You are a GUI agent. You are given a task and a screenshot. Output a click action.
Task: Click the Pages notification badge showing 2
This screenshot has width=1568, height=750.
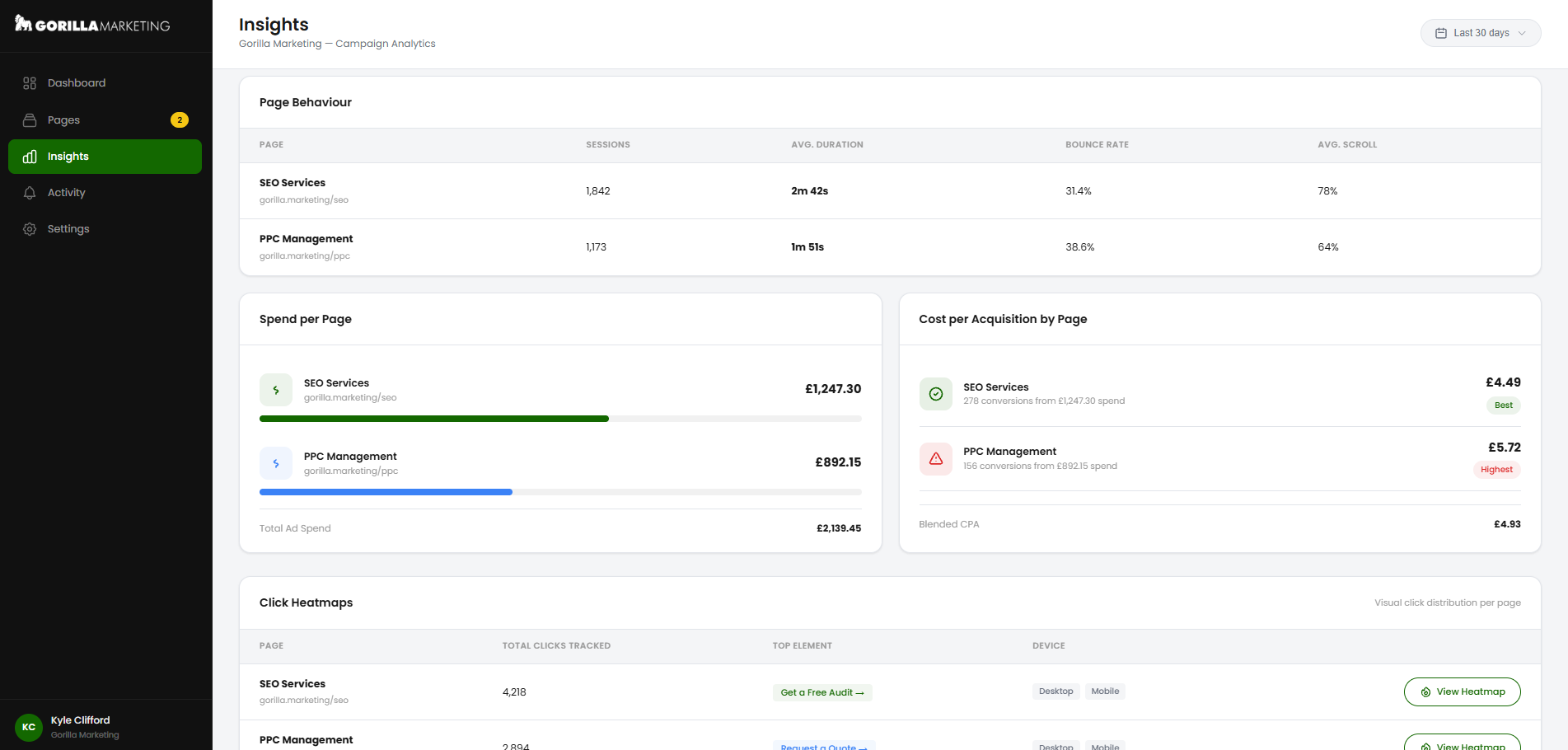coord(180,120)
